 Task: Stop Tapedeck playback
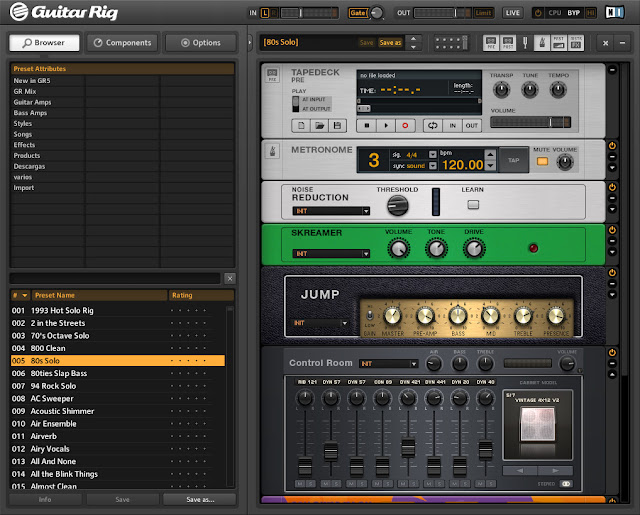coord(367,126)
